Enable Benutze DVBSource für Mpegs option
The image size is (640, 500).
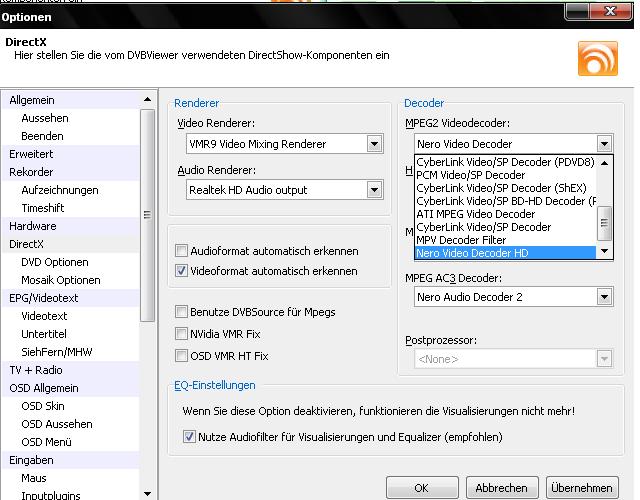(x=181, y=312)
